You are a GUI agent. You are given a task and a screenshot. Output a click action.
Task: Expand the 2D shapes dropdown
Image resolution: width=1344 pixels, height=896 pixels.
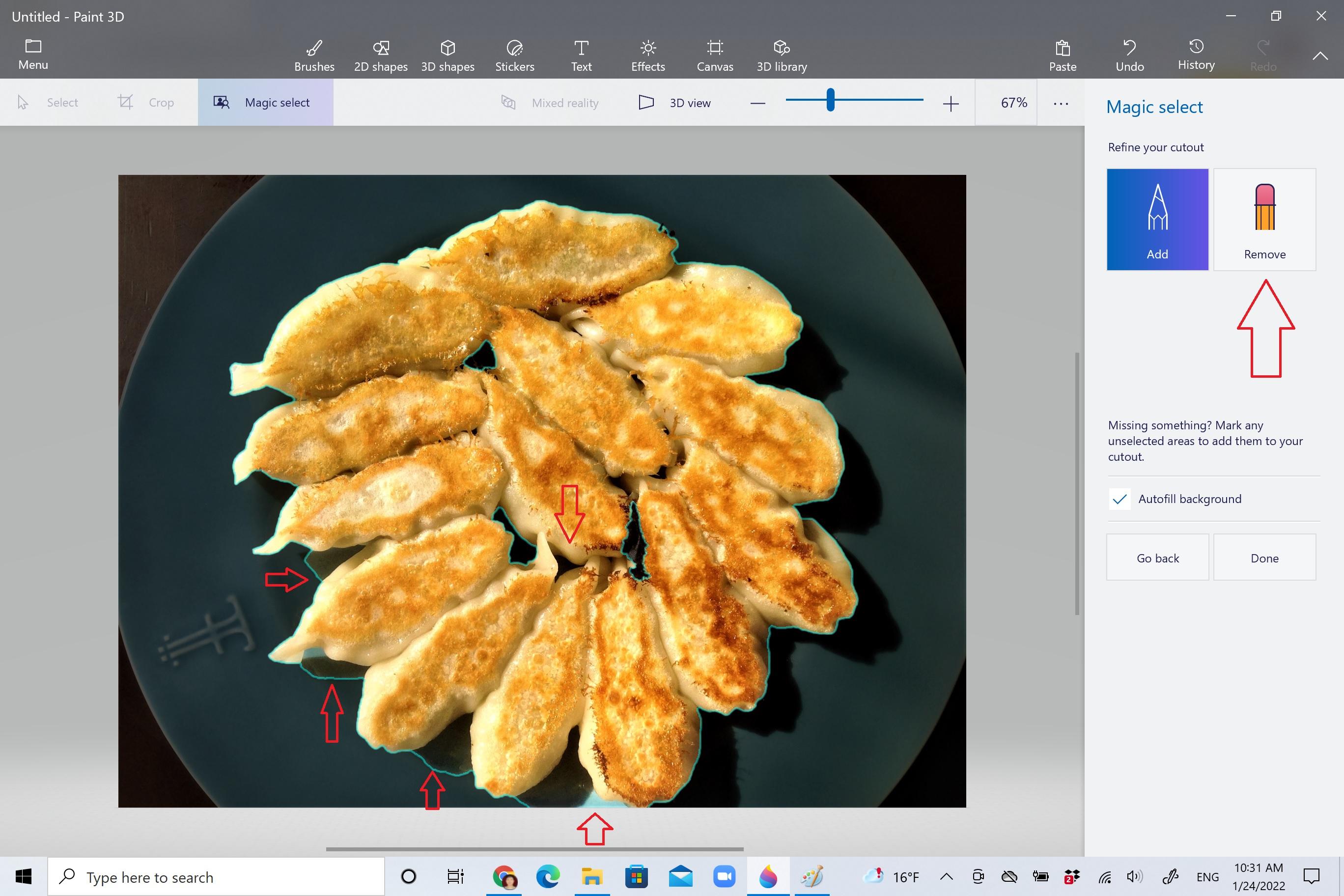pyautogui.click(x=380, y=54)
